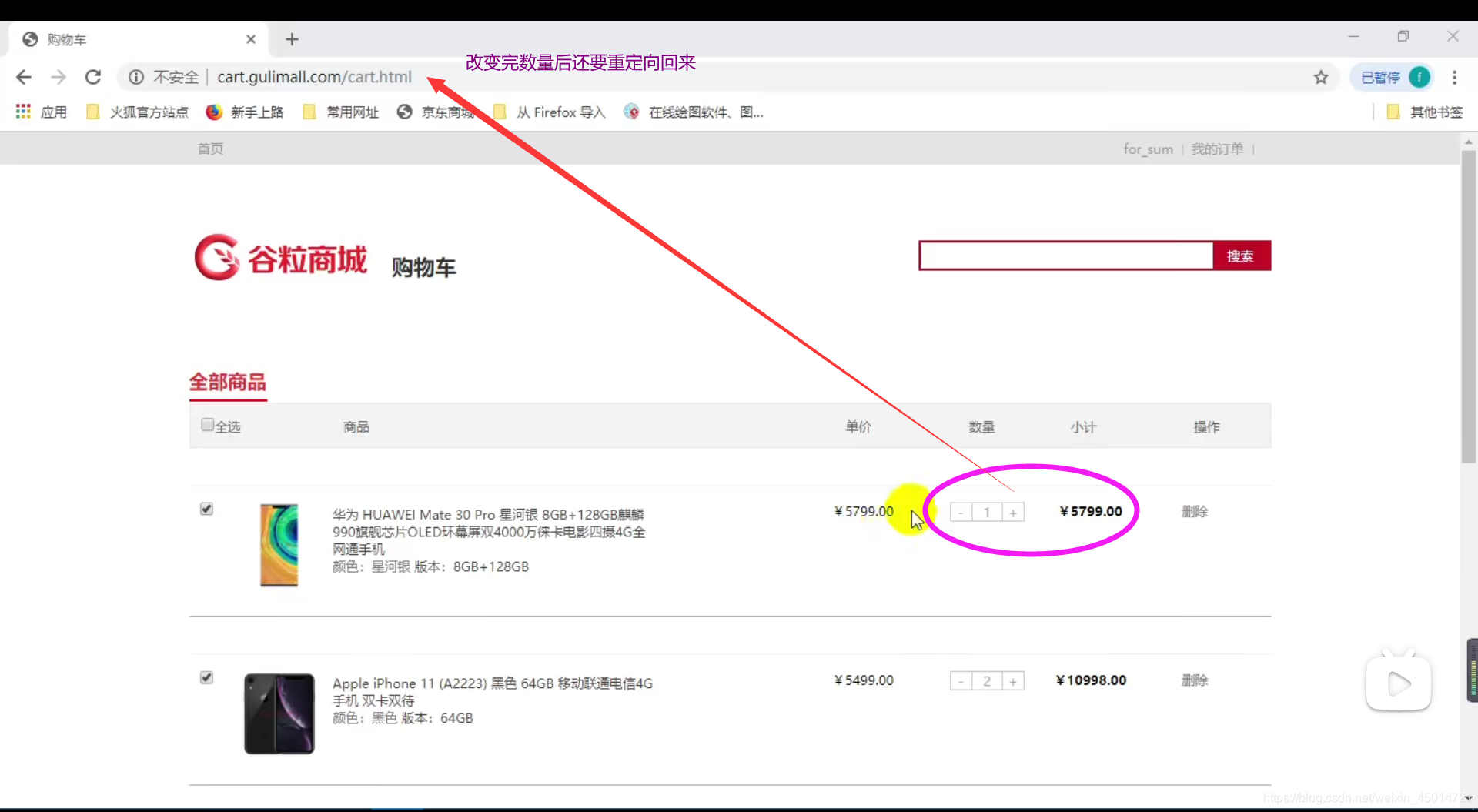Screen dimensions: 1478x812
Task: Select the 全部商品 tab
Action: coord(228,383)
